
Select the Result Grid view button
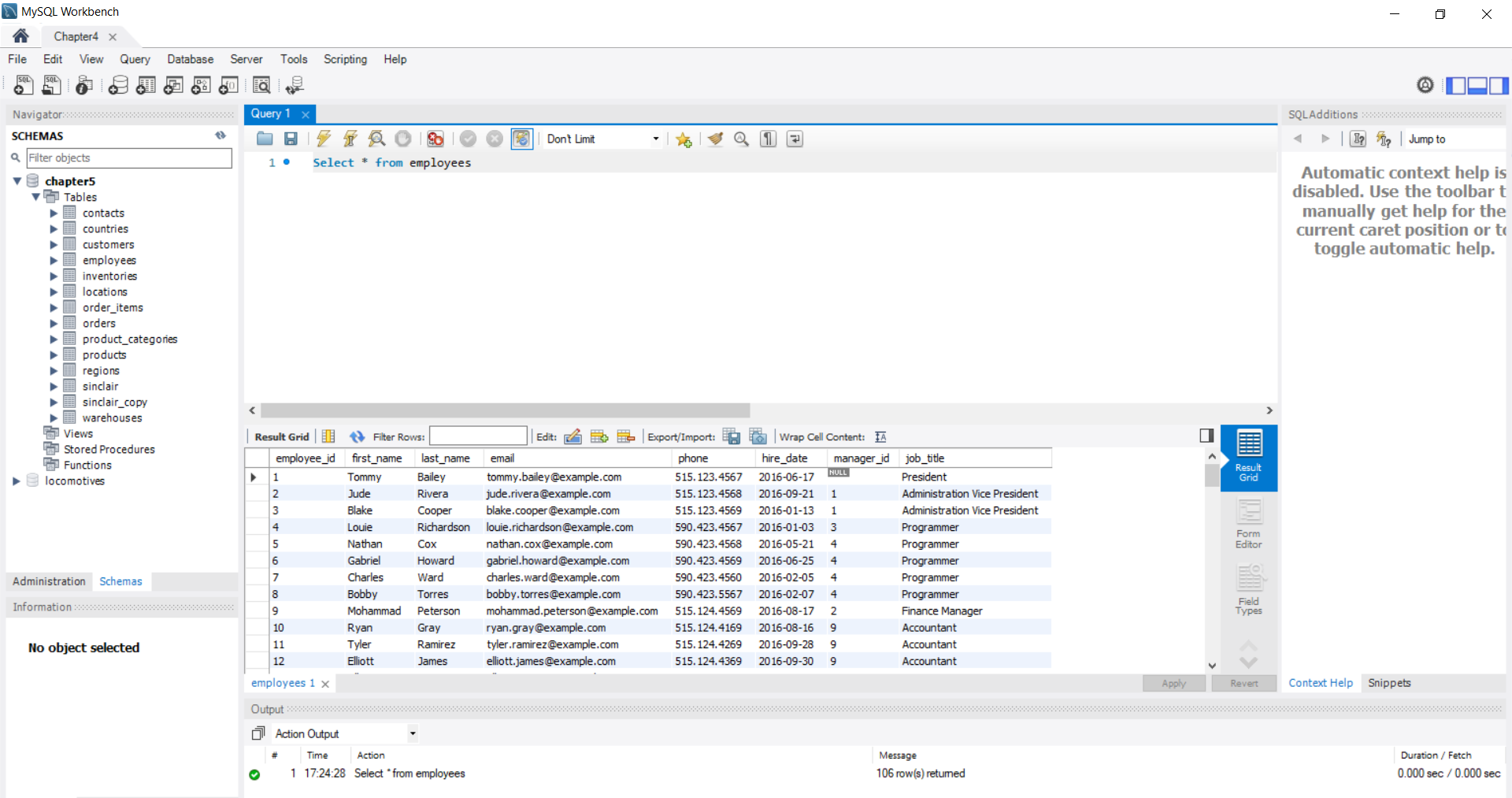pyautogui.click(x=1249, y=458)
